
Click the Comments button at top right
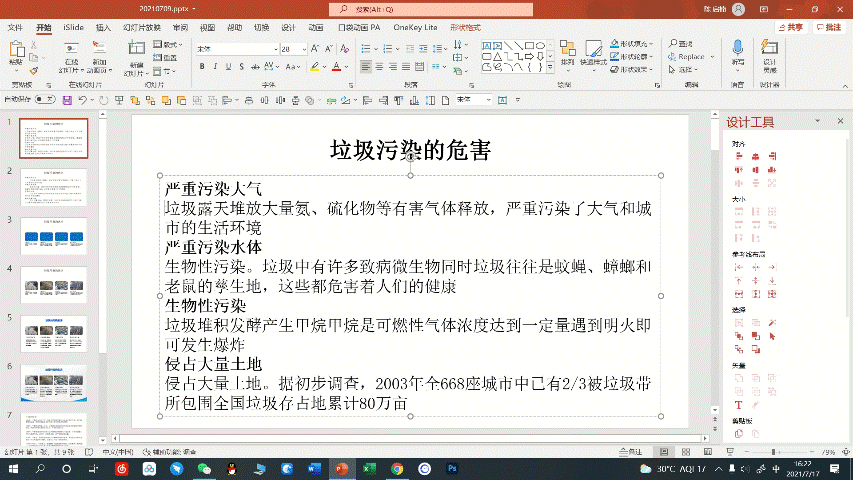(x=829, y=27)
